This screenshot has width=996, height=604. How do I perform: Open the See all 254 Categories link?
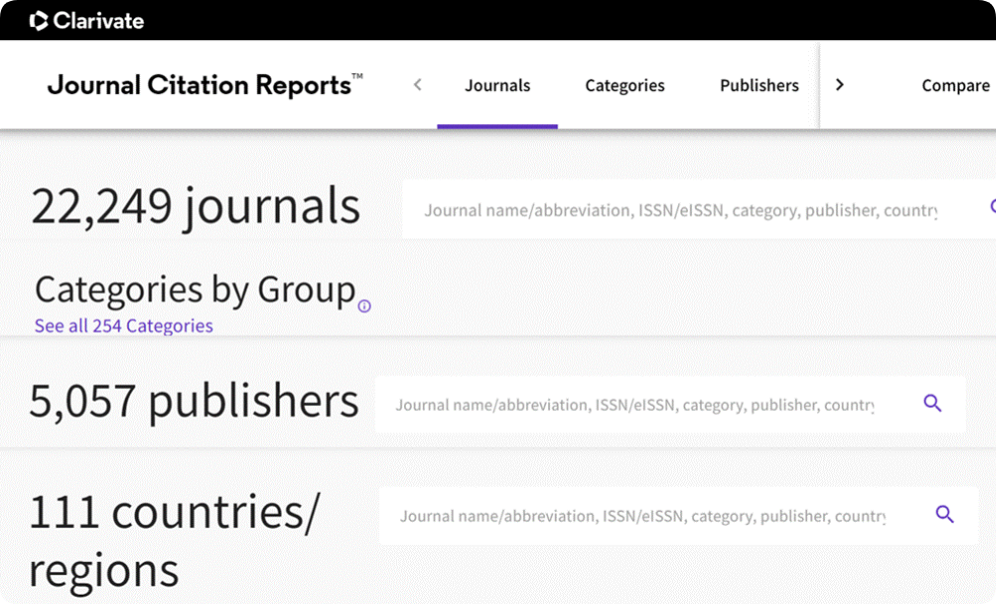click(x=124, y=326)
